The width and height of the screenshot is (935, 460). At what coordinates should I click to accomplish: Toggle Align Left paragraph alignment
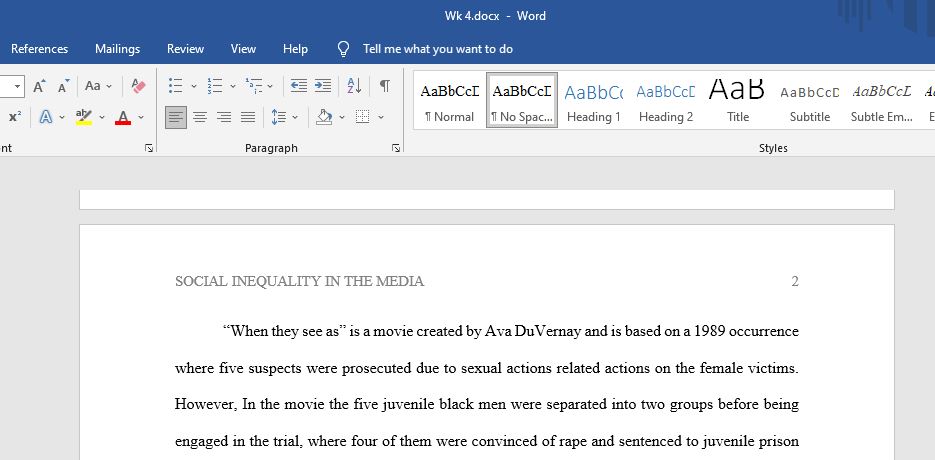tap(175, 117)
